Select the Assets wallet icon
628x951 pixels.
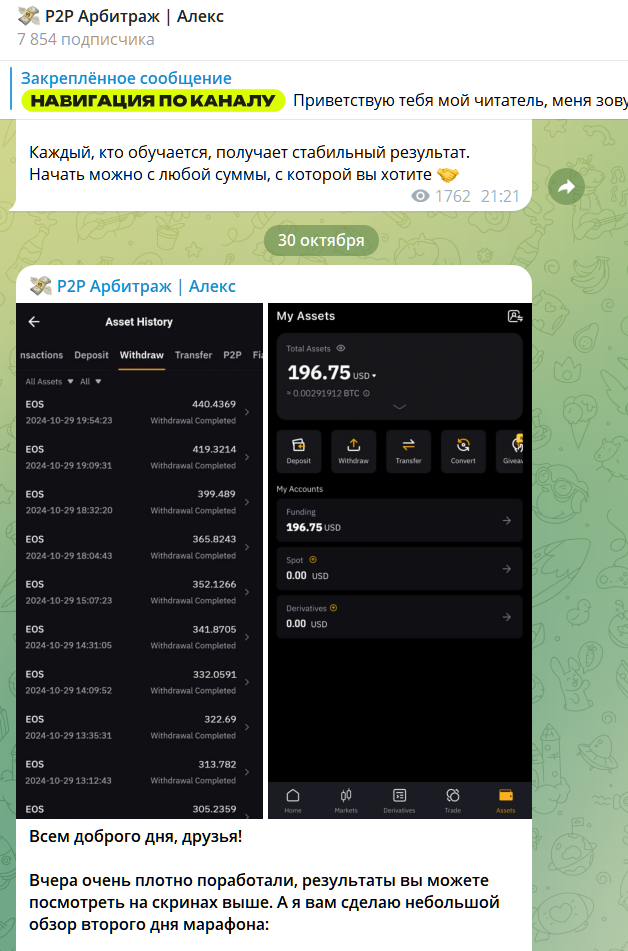pyautogui.click(x=505, y=795)
